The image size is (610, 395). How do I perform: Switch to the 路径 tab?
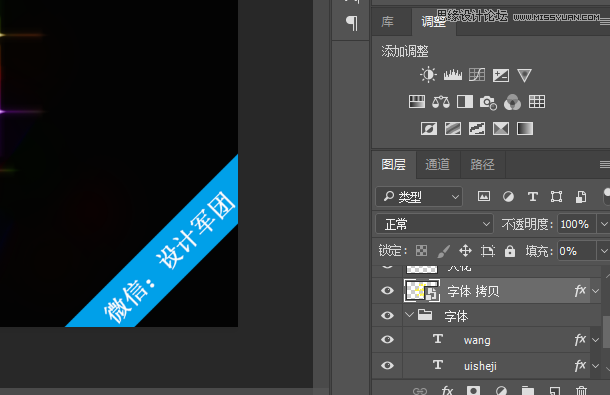click(482, 165)
